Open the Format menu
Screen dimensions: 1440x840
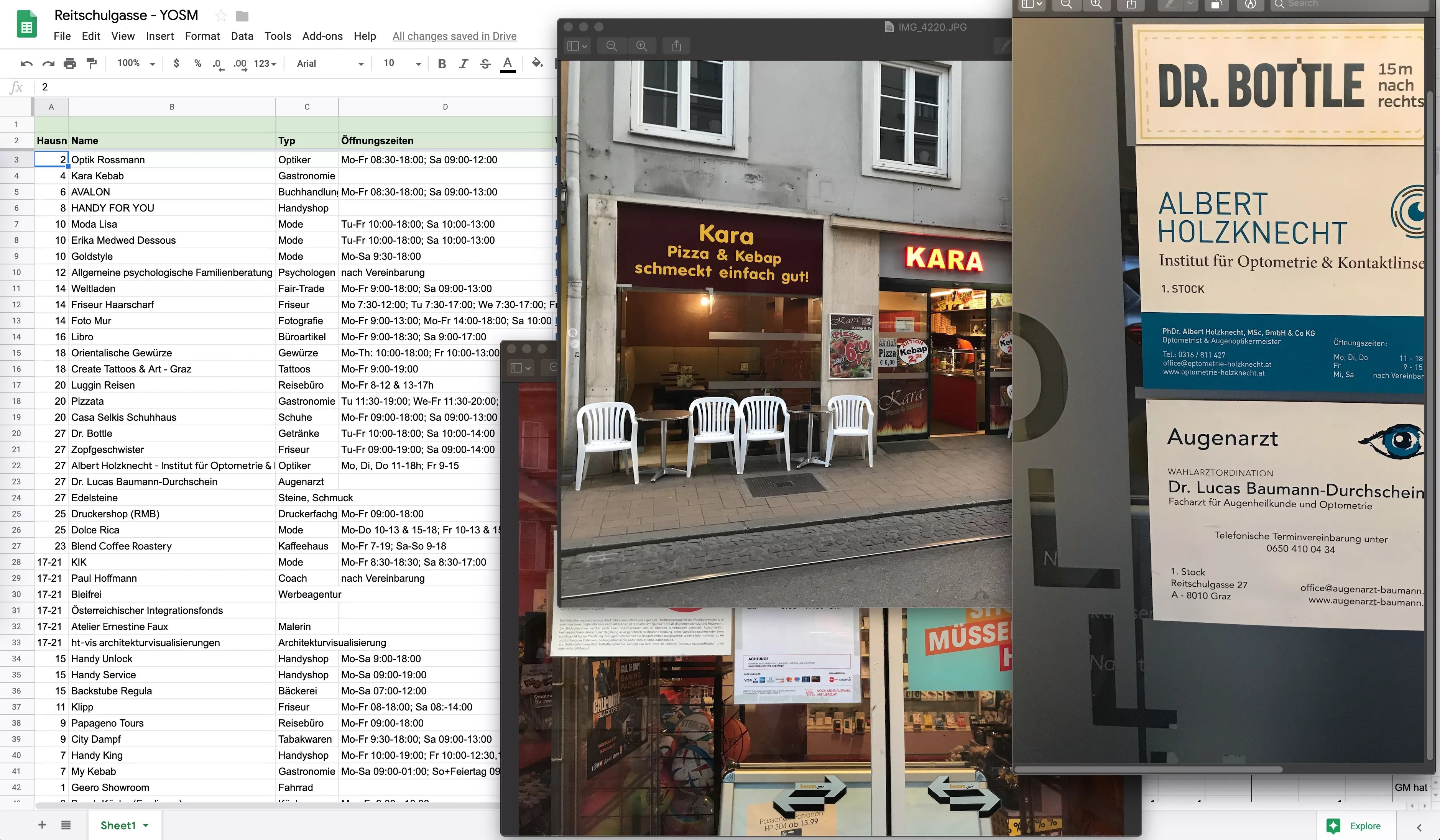click(202, 36)
